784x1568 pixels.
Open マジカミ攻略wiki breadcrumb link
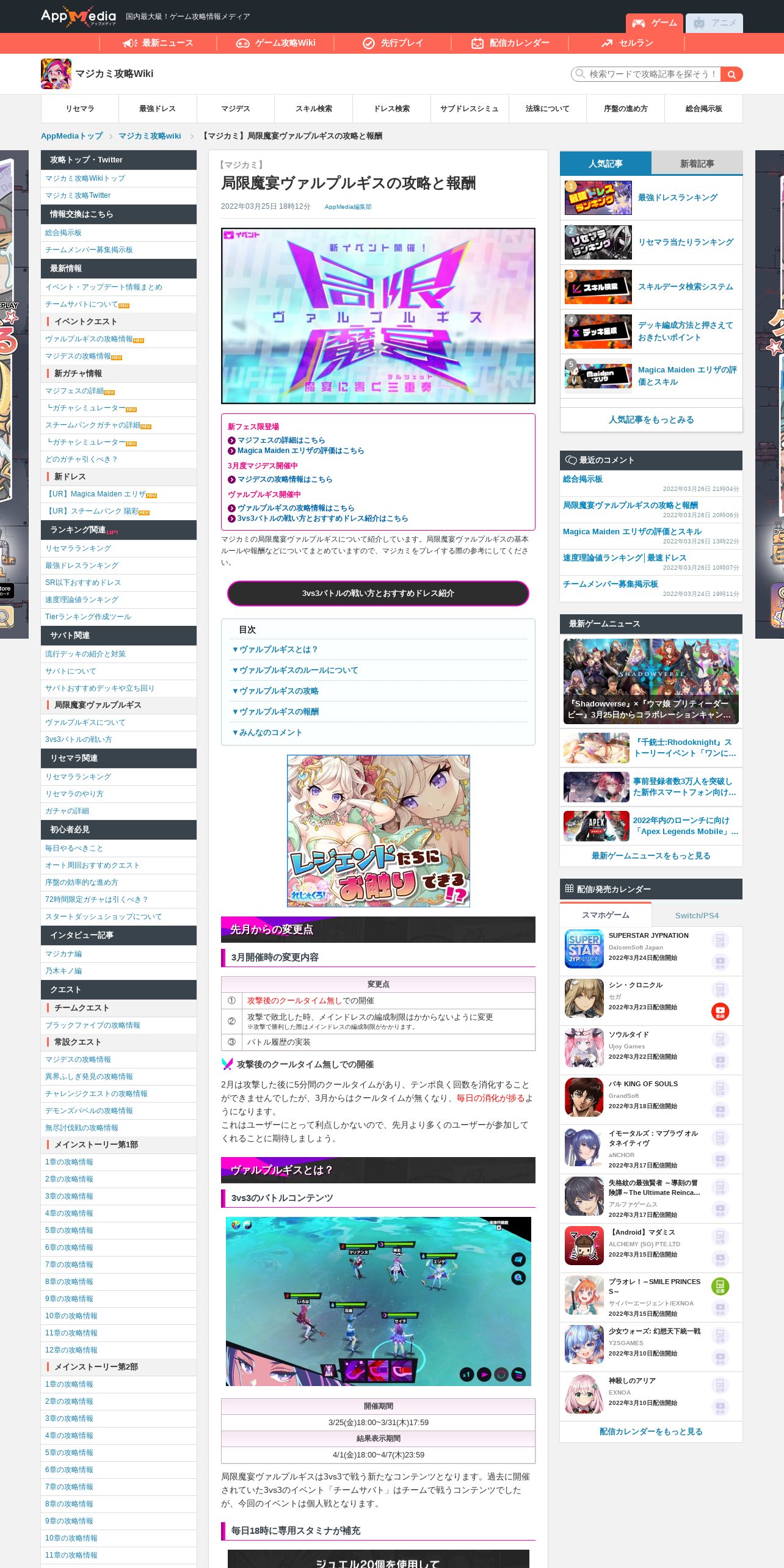tap(150, 136)
